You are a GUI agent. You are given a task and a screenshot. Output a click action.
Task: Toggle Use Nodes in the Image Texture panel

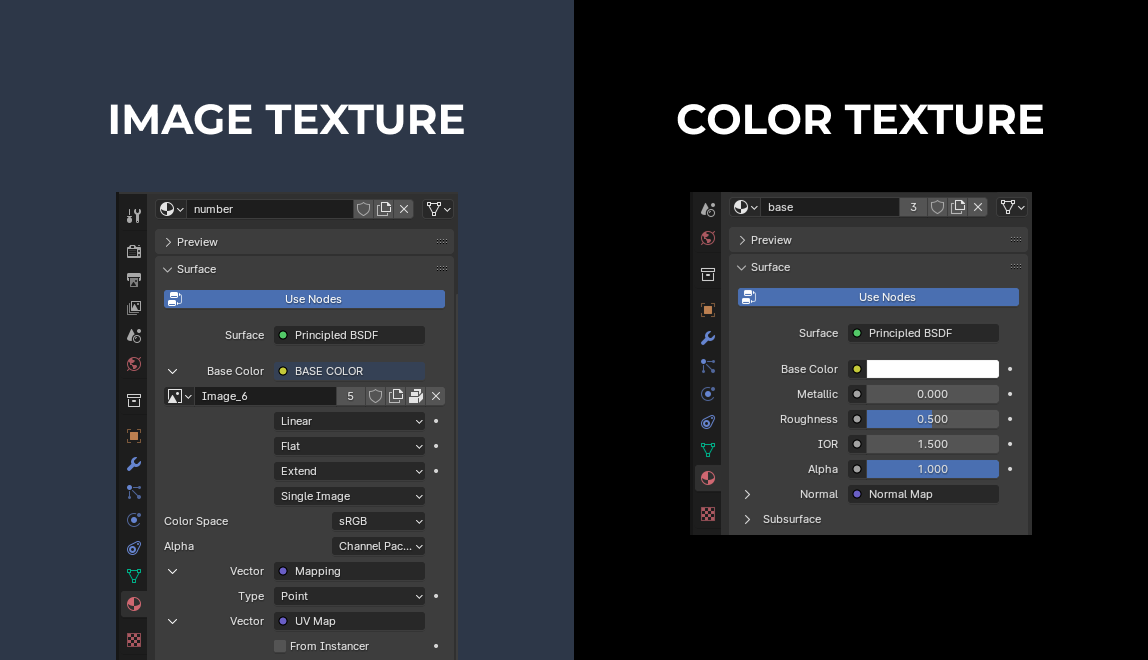[304, 299]
